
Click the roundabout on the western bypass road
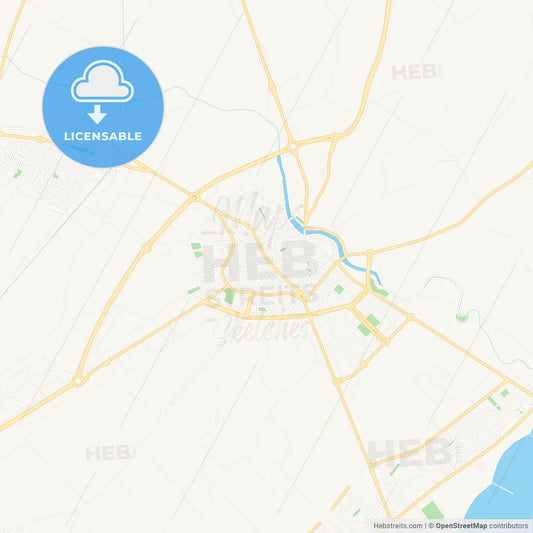coord(147,248)
